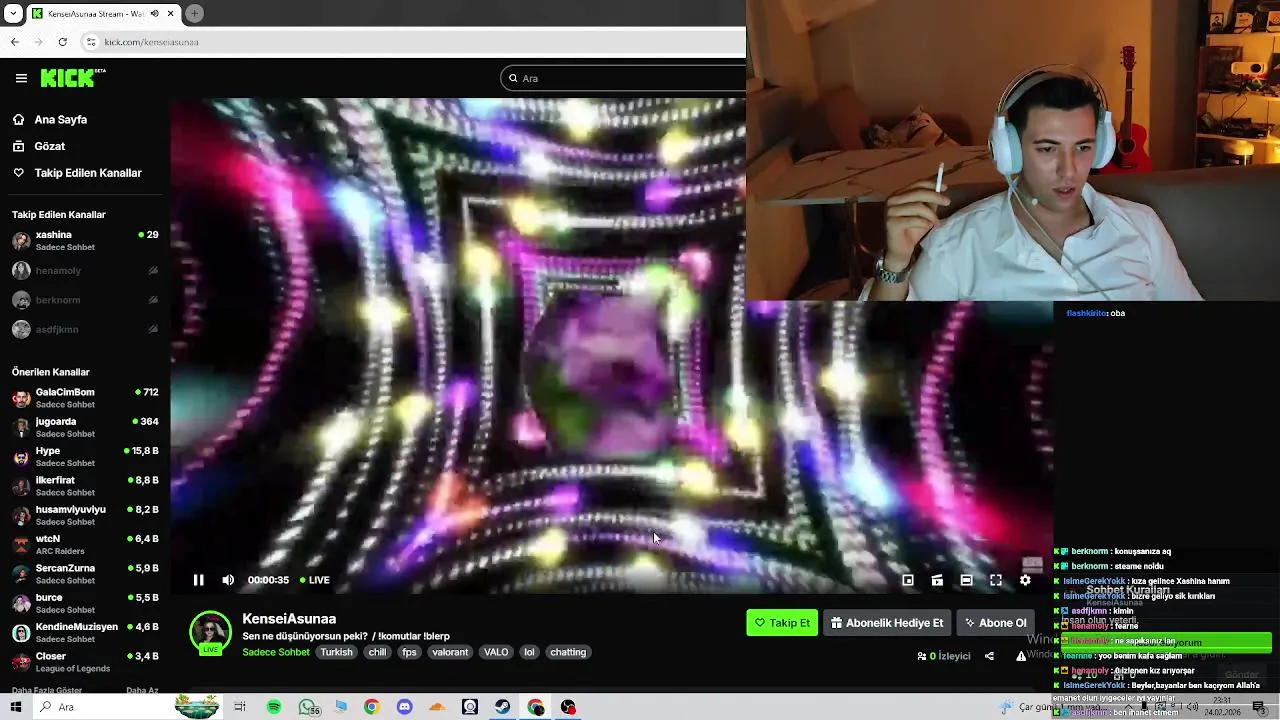This screenshot has height=720, width=1280.
Task: Select the chill tag
Action: [377, 652]
